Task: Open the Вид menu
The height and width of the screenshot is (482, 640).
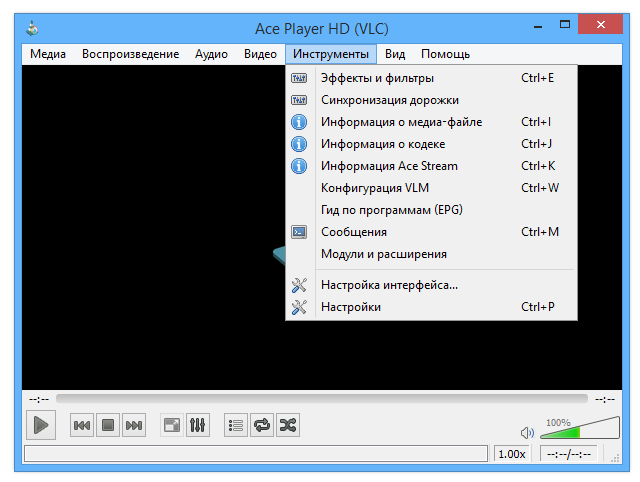Action: tap(395, 54)
